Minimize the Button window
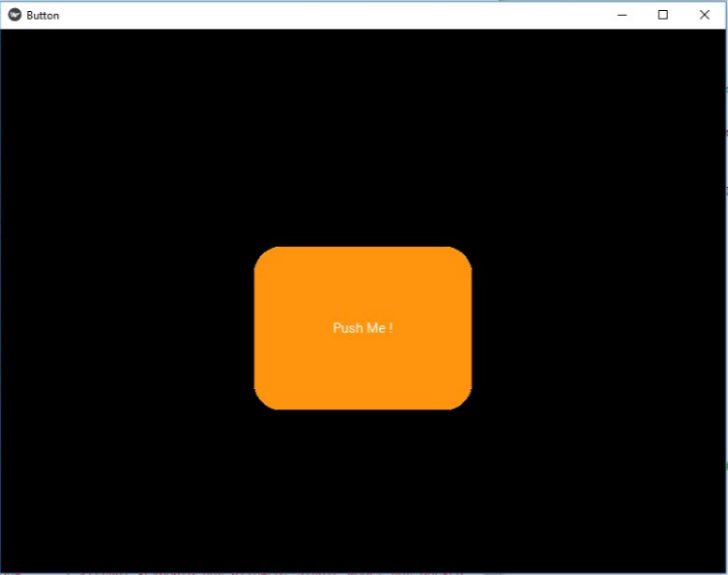The width and height of the screenshot is (728, 575). coord(622,15)
